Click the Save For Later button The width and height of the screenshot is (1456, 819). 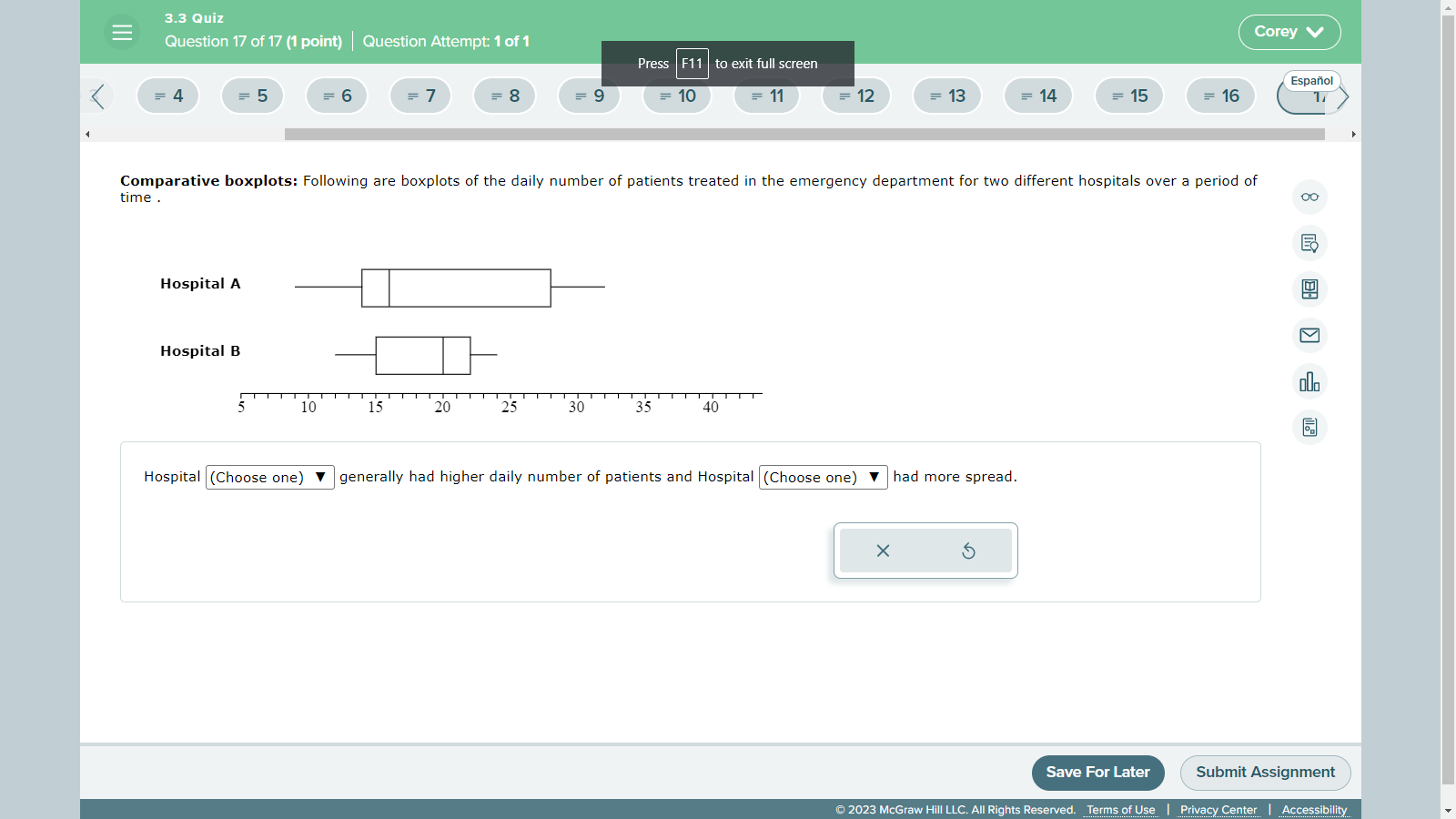tap(1097, 773)
